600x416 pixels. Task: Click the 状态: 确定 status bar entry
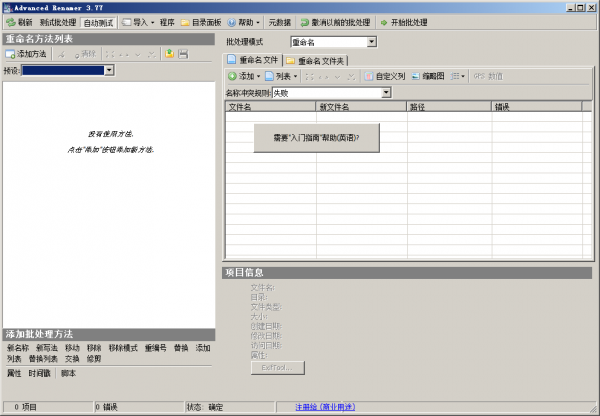tap(230, 407)
